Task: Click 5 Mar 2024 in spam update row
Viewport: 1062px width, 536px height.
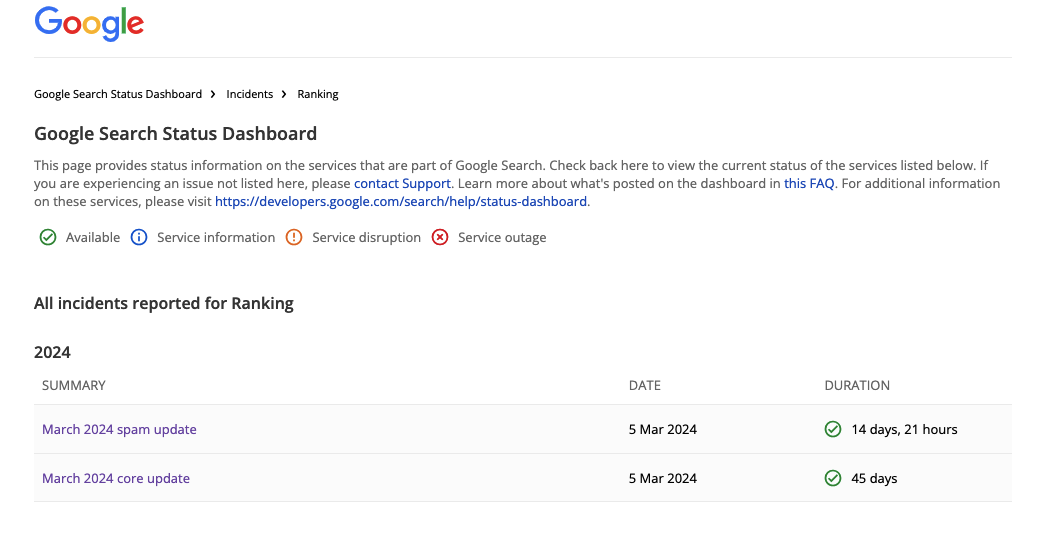Action: click(x=662, y=429)
